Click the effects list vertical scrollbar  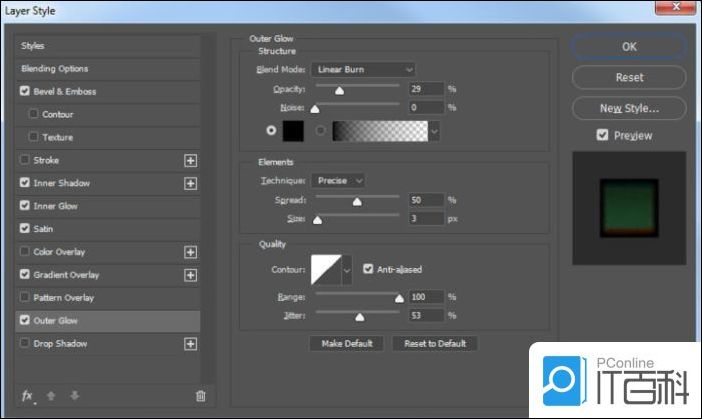[207, 208]
